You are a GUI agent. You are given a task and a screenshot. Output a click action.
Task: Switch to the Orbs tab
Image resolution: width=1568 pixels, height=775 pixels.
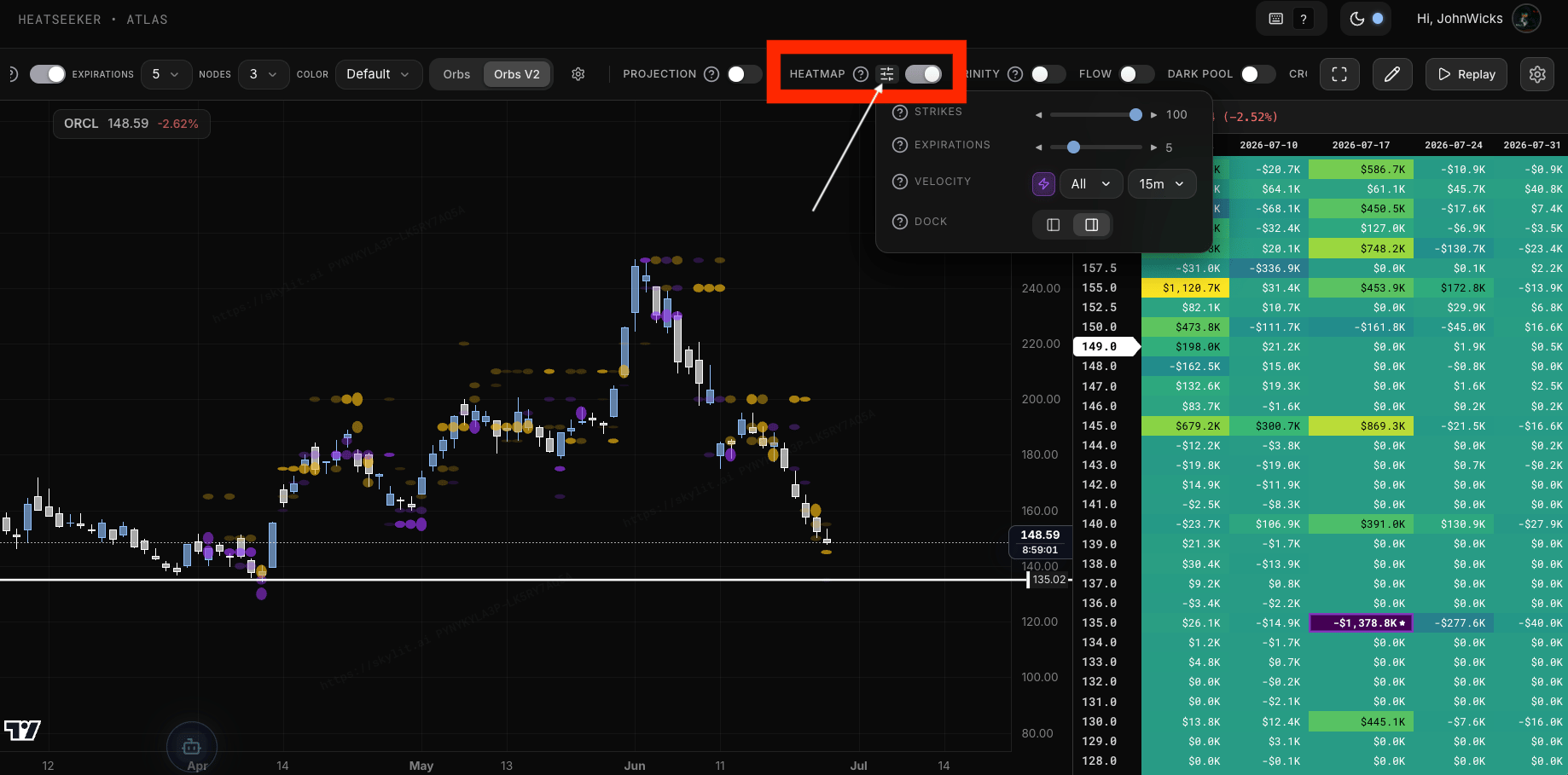click(456, 74)
